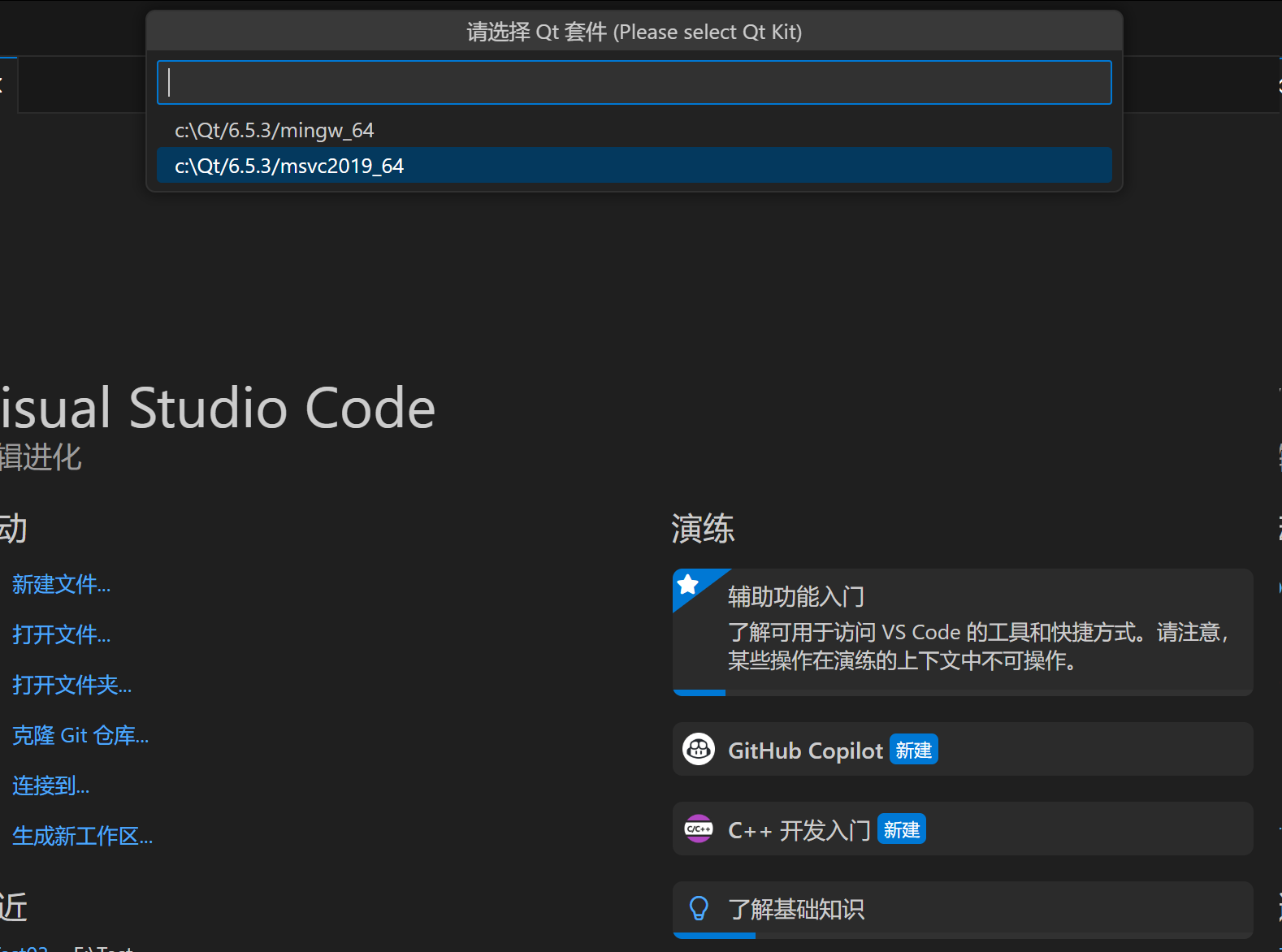Click the Please select Qt Kit dialog title
1282x952 pixels.
tap(634, 32)
